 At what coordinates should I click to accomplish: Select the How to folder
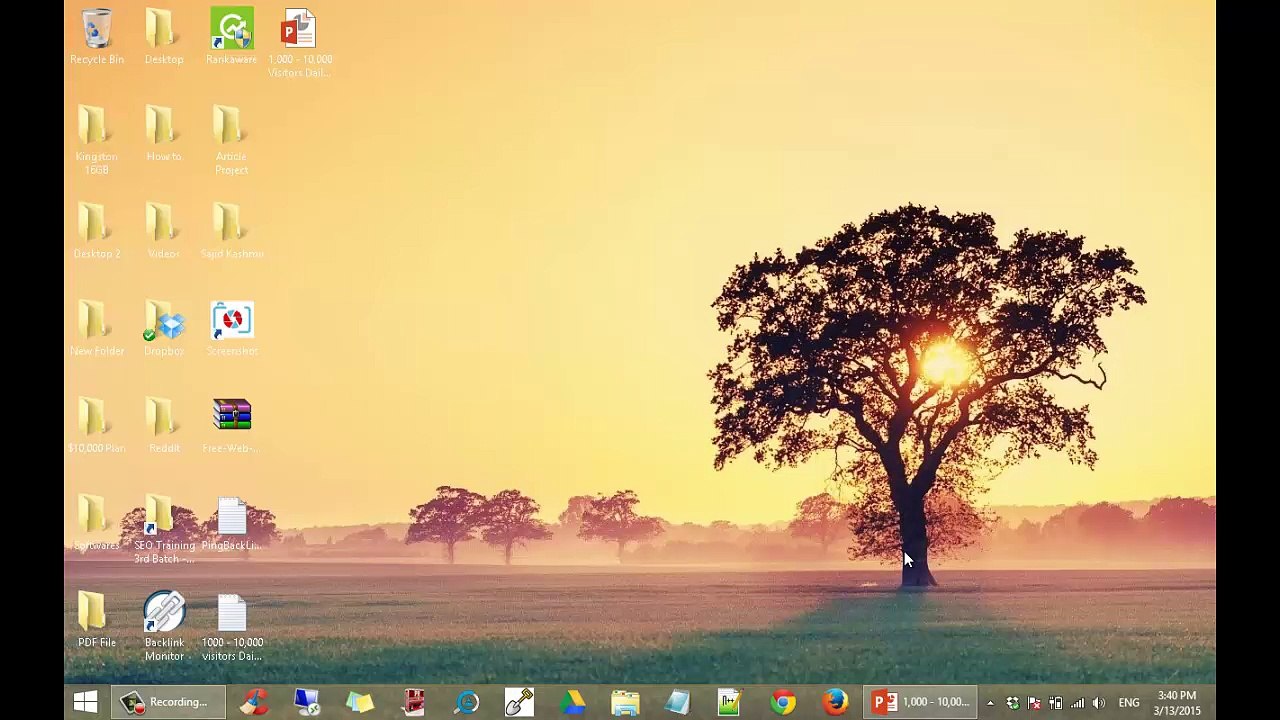(164, 135)
